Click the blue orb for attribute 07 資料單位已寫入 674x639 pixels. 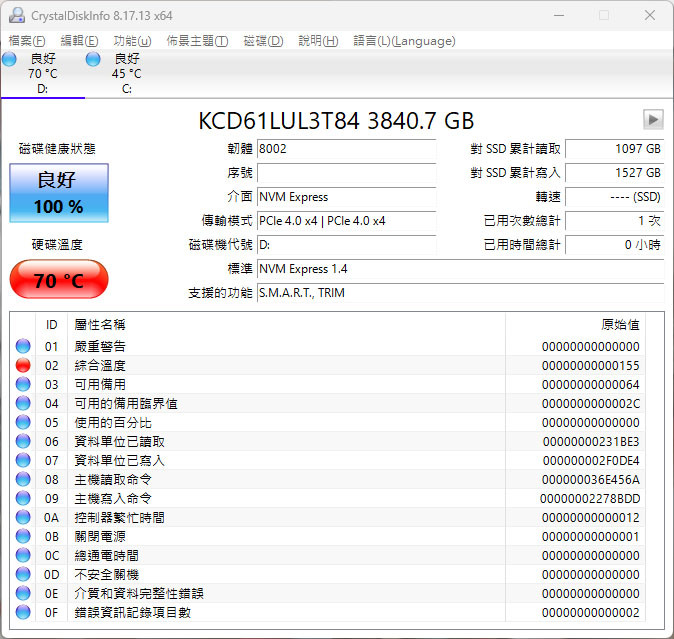tap(23, 460)
